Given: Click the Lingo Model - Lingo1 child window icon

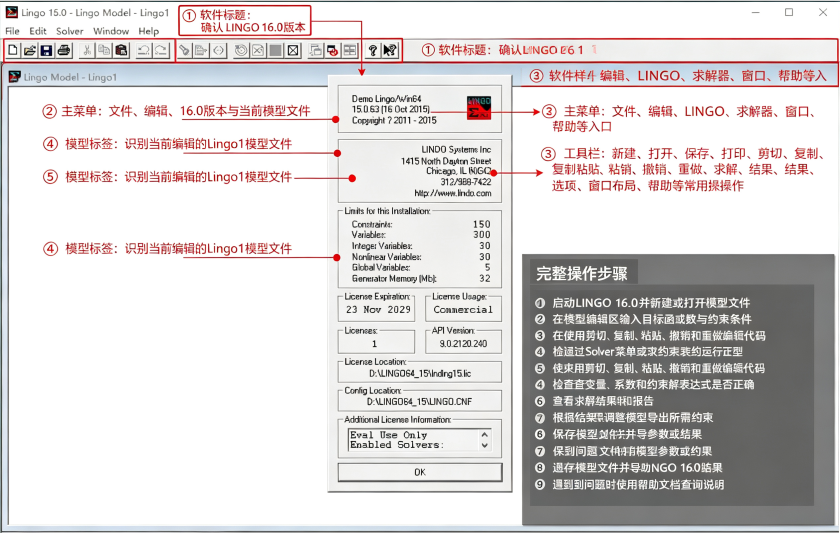Looking at the screenshot, I should [15, 77].
